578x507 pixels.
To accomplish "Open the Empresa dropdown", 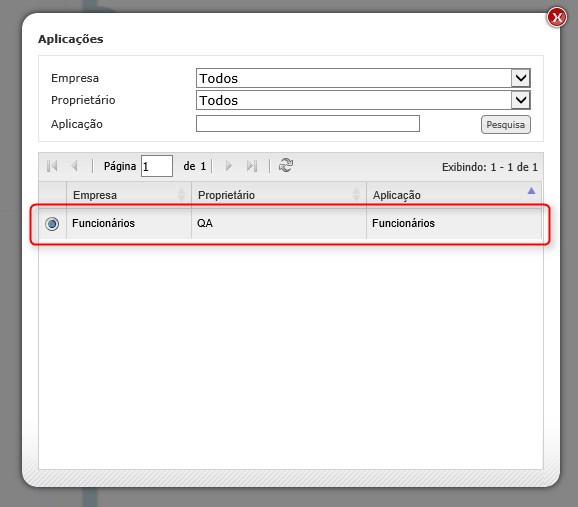I will coord(363,78).
